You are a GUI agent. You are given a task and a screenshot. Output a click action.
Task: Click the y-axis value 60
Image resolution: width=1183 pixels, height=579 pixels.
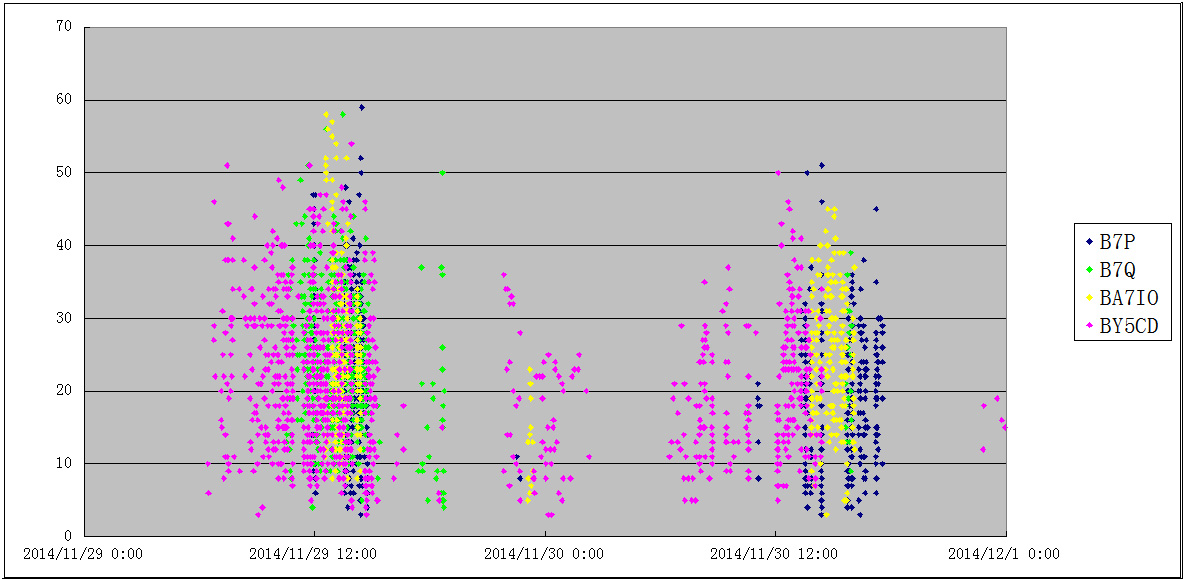[x=64, y=100]
